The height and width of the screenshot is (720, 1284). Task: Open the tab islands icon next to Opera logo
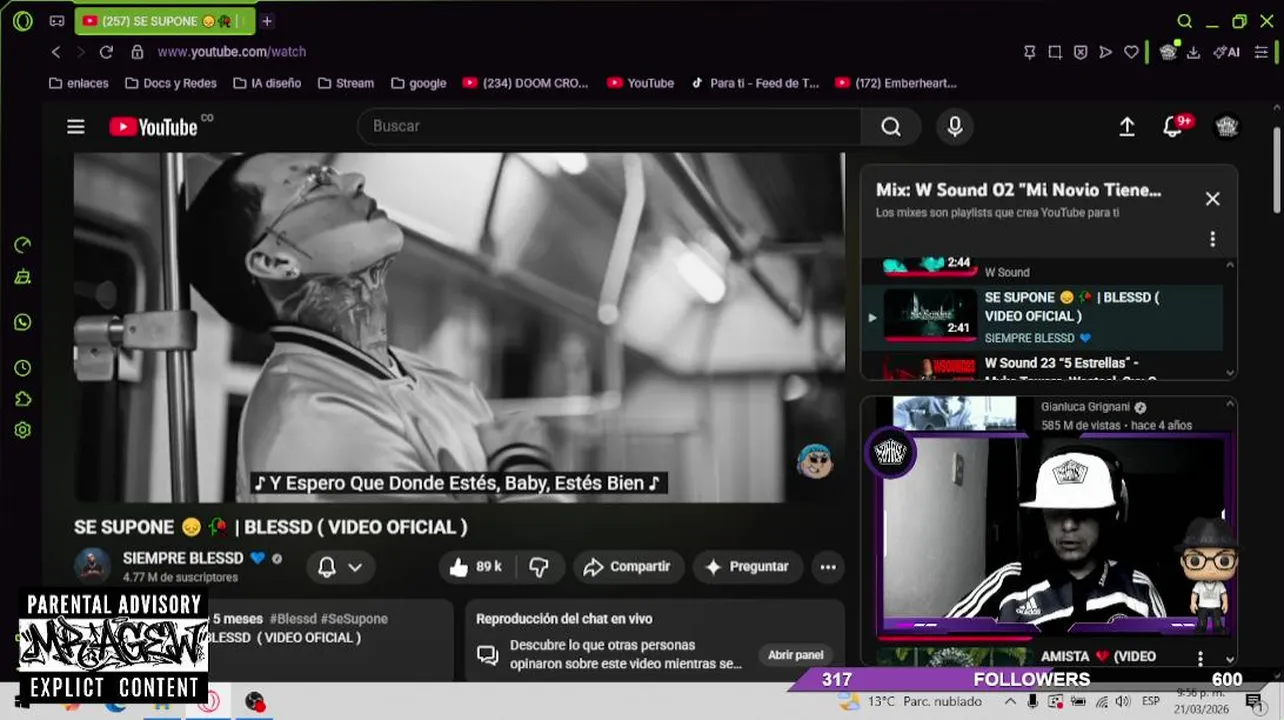(57, 21)
